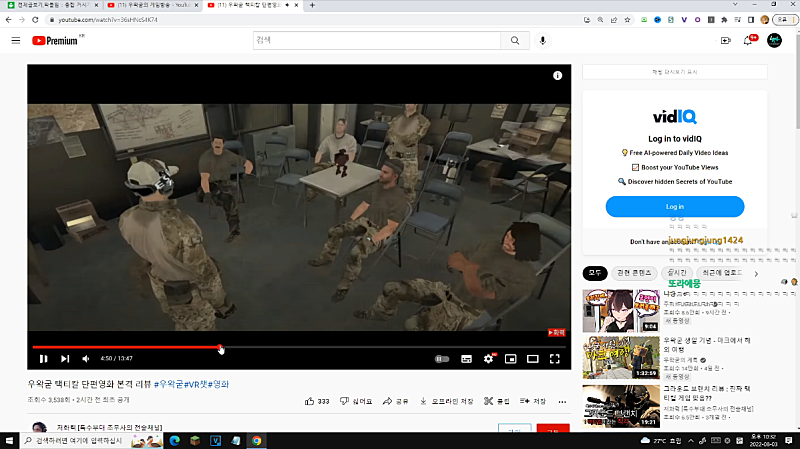Open the uploader channel avatar

[39, 427]
